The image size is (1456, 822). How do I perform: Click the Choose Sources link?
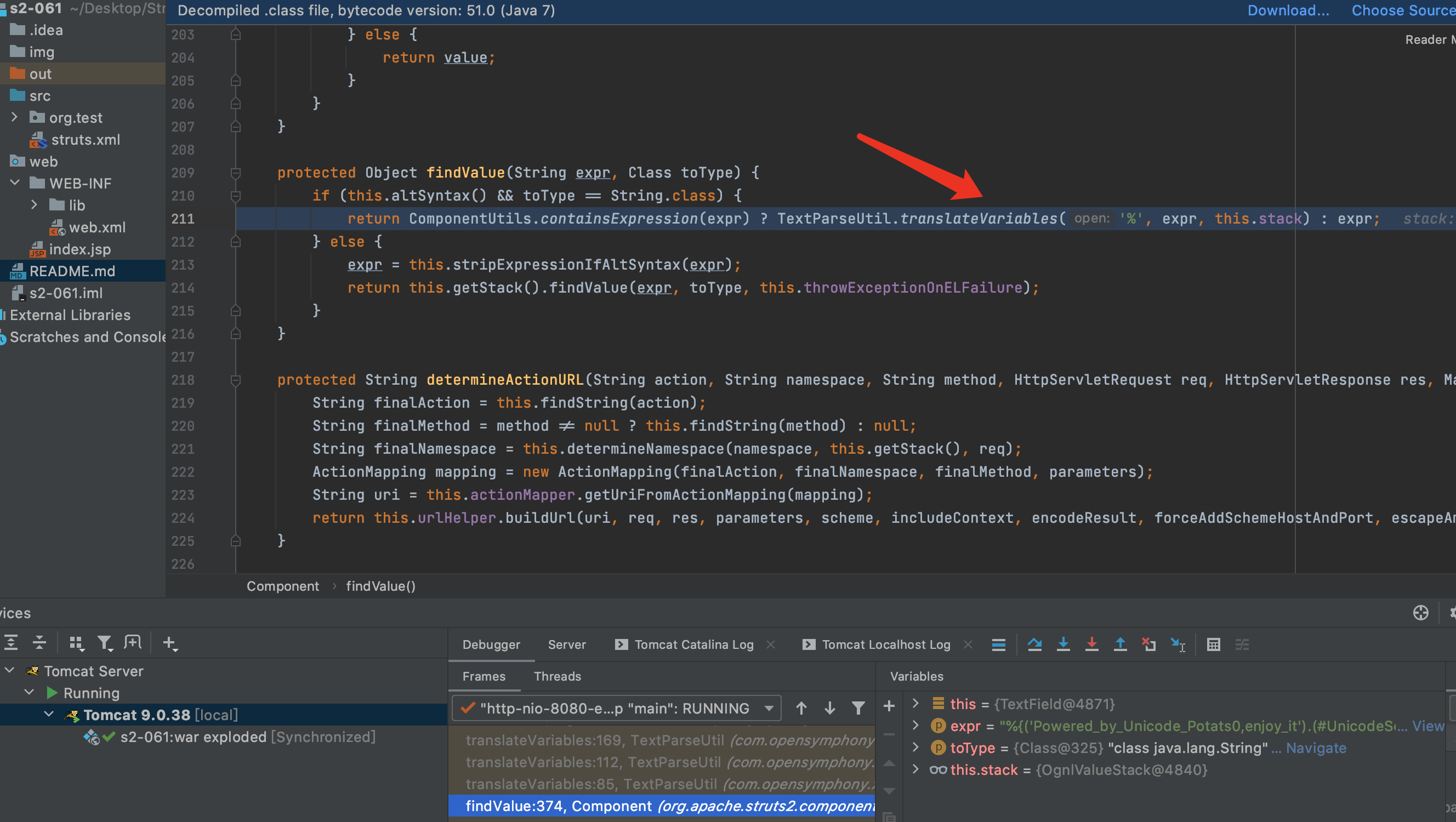[x=1403, y=10]
